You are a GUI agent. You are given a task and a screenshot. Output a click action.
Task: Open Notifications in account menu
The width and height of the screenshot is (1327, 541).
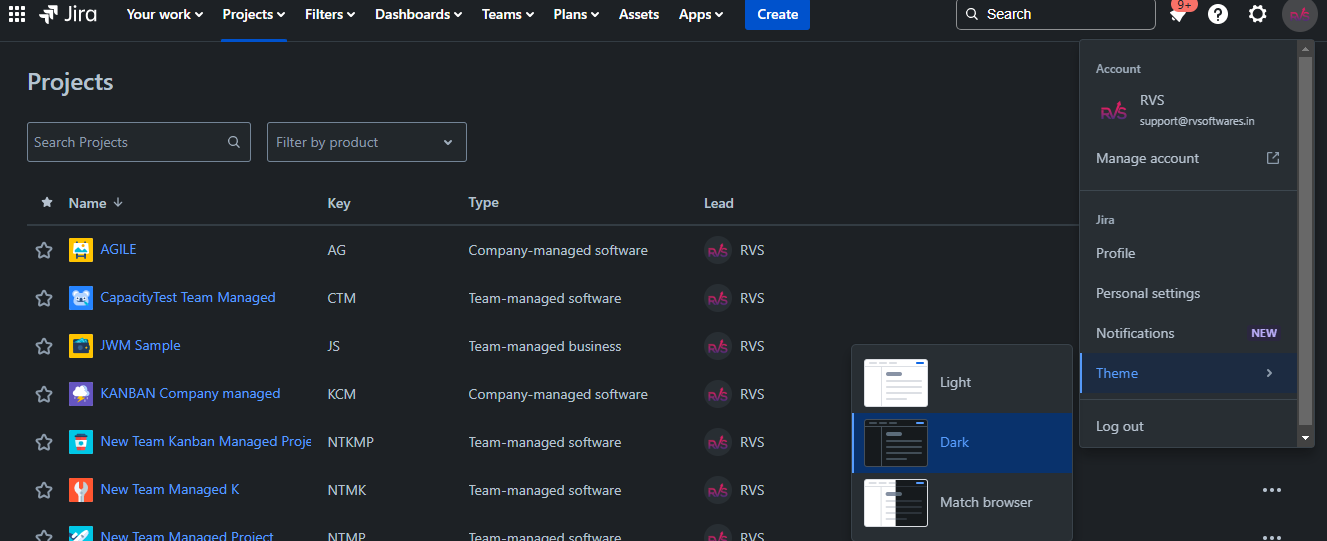coord(1188,333)
